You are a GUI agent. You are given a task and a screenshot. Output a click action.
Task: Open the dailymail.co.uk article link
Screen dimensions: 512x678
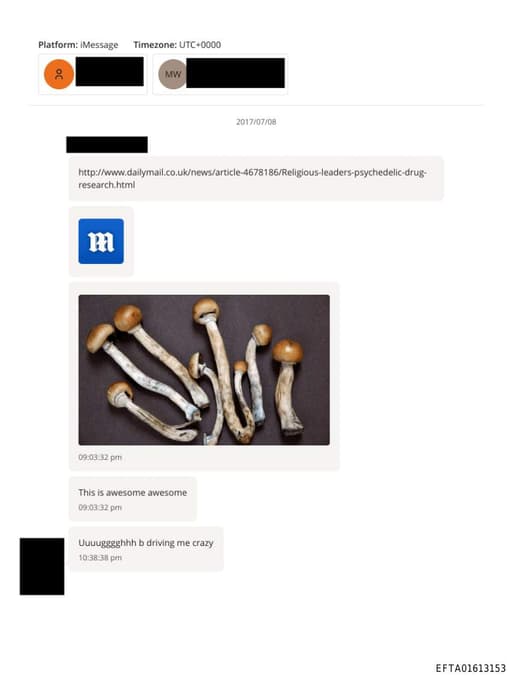pyautogui.click(x=252, y=179)
